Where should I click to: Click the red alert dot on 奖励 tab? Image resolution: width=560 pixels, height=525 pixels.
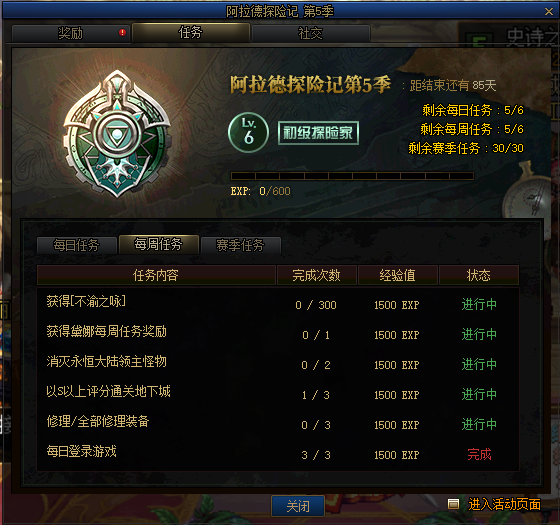pyautogui.click(x=122, y=32)
